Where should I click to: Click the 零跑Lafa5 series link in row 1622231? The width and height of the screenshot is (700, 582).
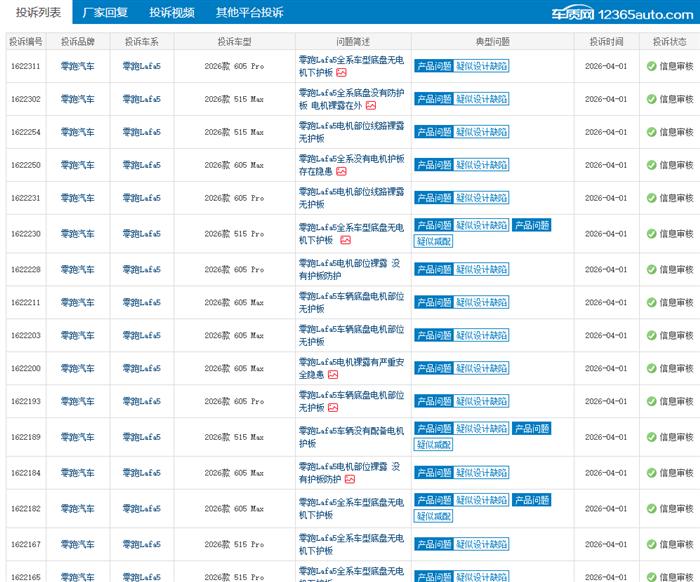click(x=141, y=198)
